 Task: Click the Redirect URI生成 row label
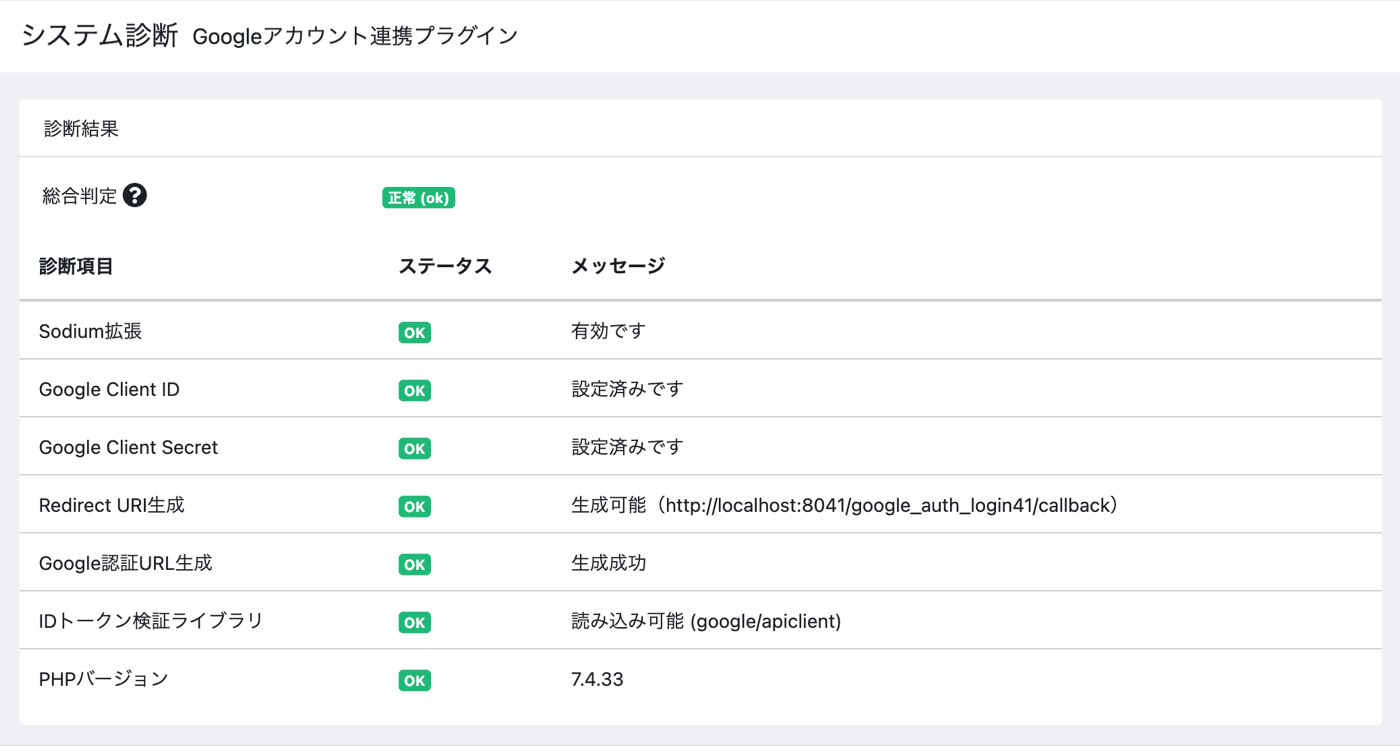(112, 505)
